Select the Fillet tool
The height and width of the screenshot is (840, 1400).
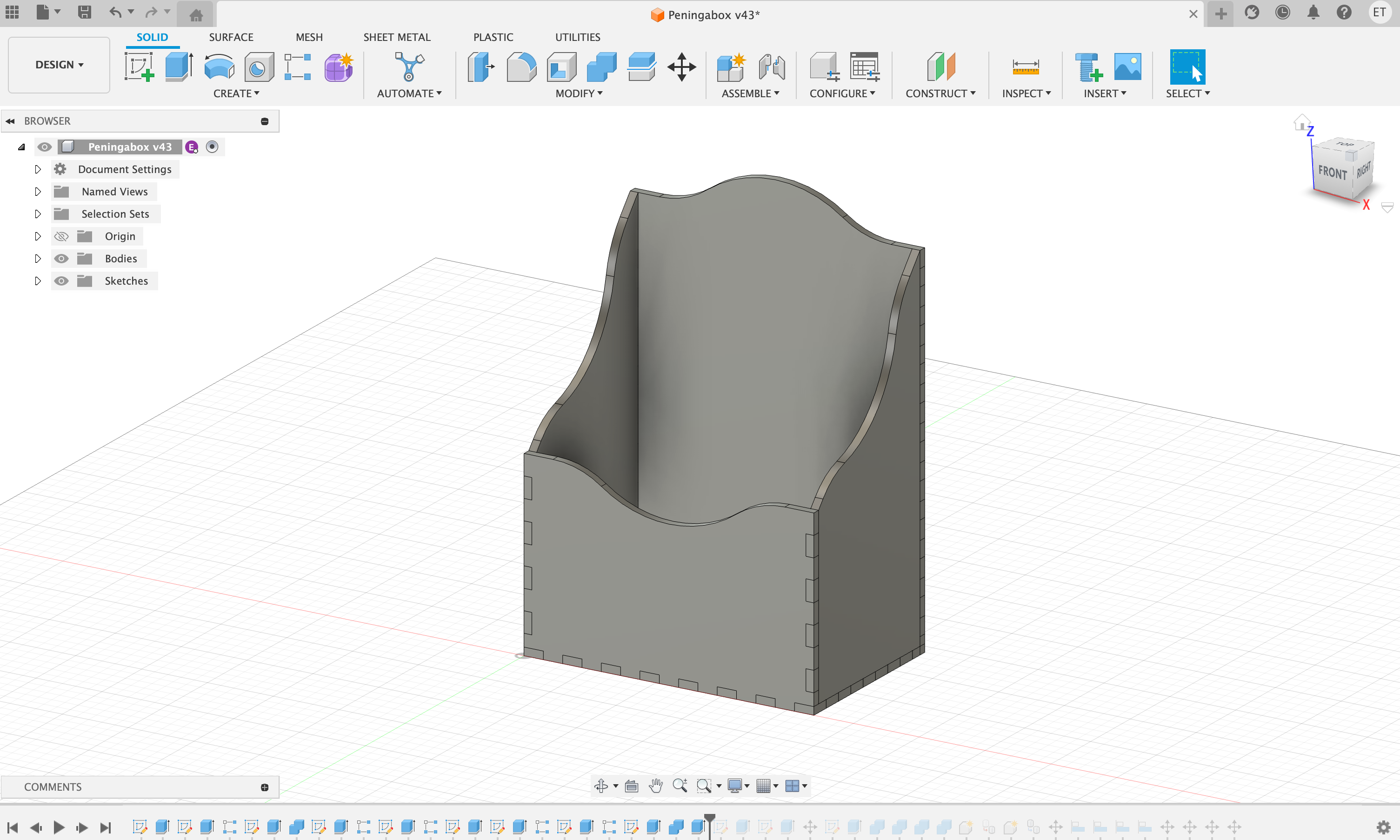point(521,67)
